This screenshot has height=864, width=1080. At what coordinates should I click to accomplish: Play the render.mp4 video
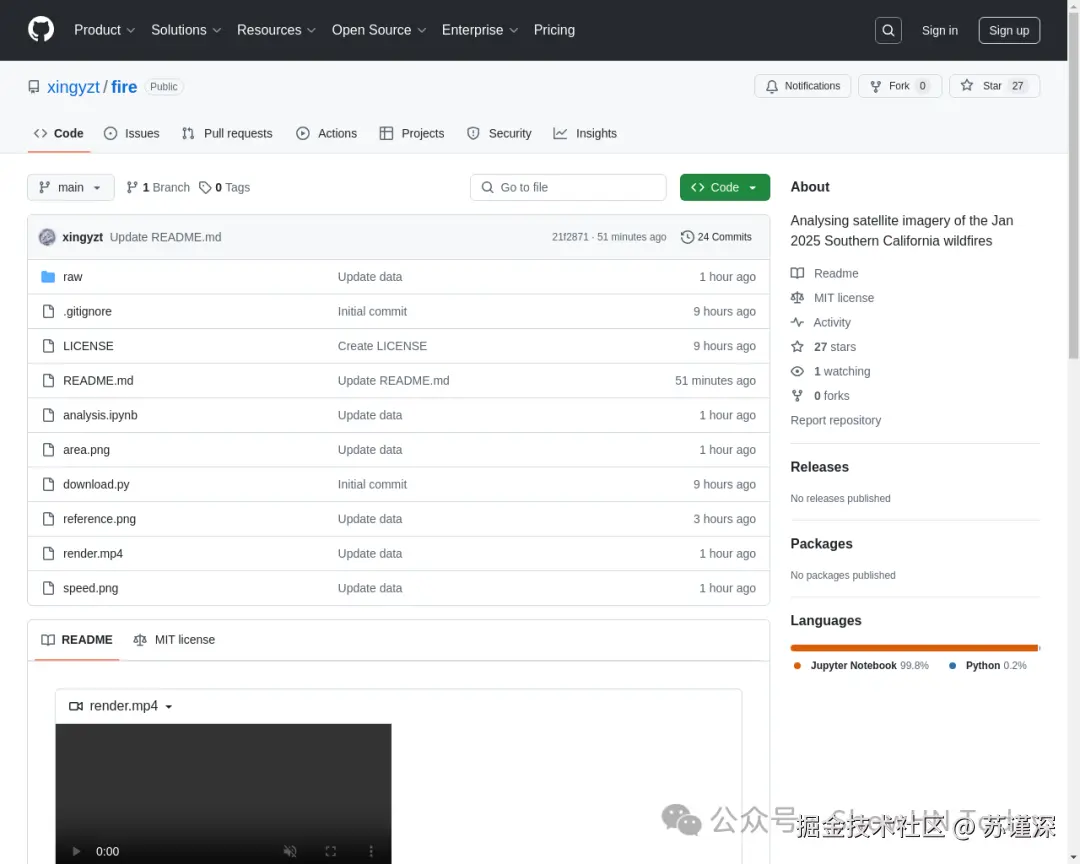(76, 852)
